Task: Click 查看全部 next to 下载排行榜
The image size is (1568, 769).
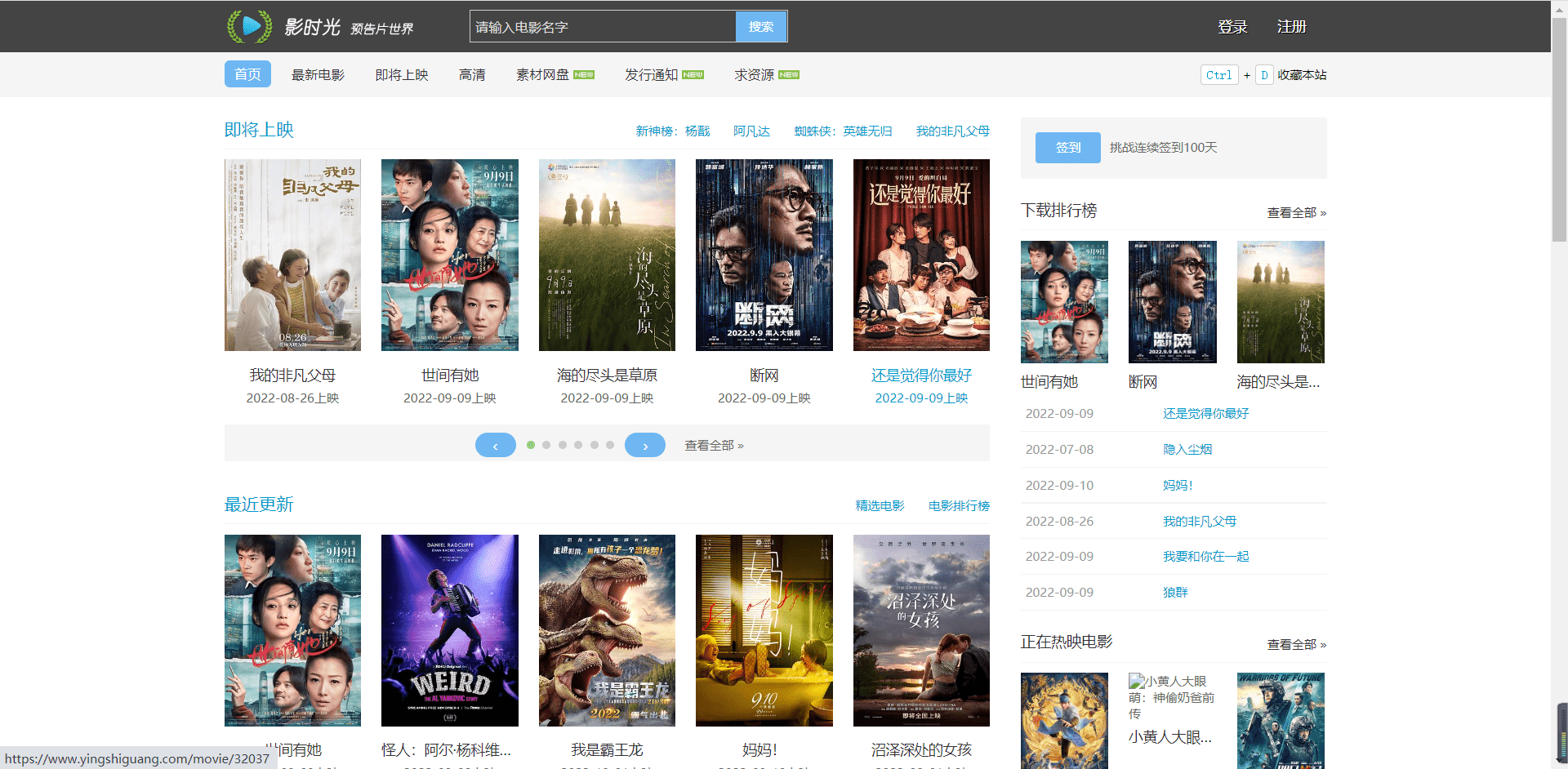Action: click(1296, 213)
